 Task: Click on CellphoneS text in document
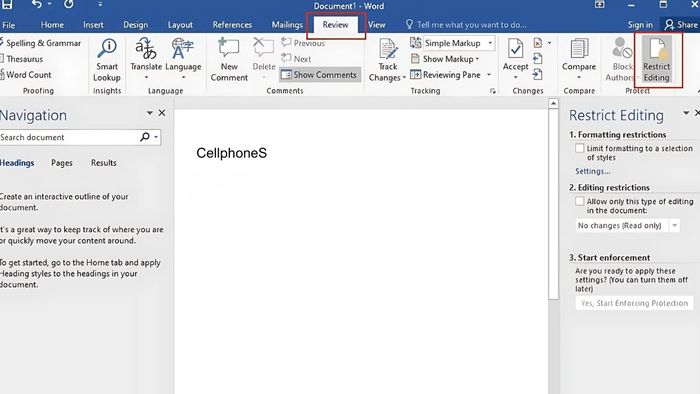pyautogui.click(x=231, y=153)
